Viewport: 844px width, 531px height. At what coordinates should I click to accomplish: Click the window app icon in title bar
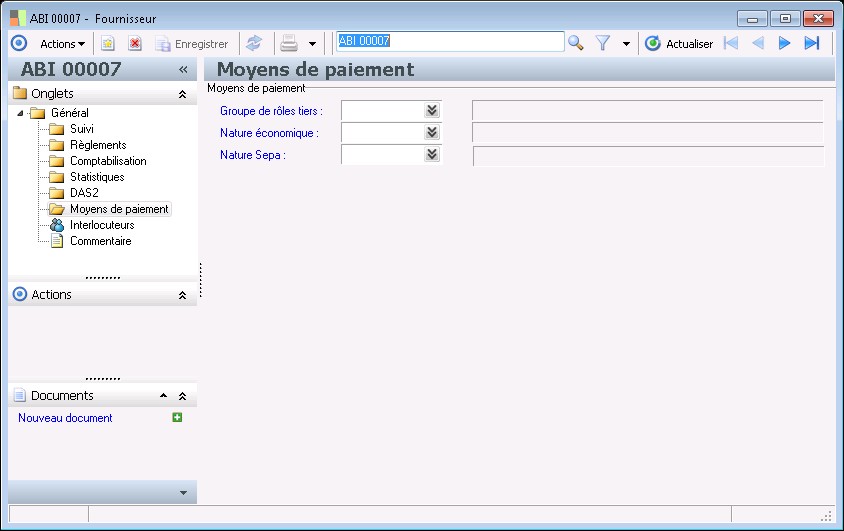click(x=18, y=18)
